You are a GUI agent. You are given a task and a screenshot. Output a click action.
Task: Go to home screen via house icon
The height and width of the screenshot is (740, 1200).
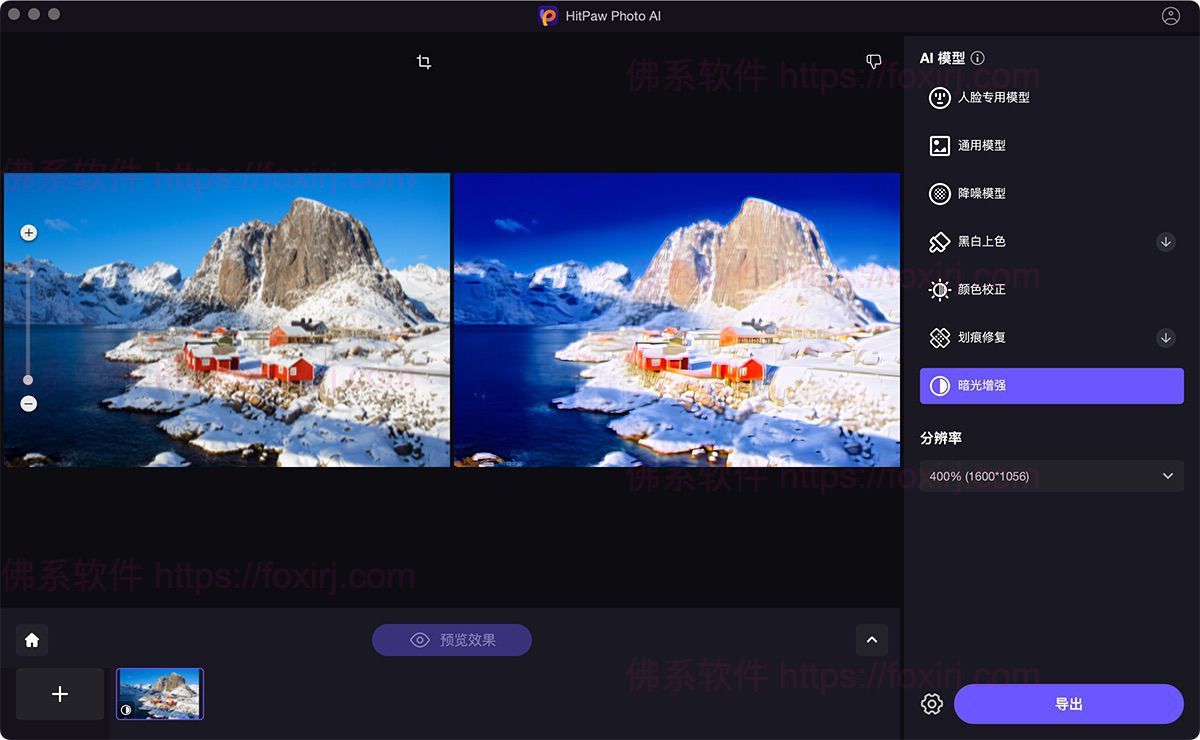click(32, 640)
